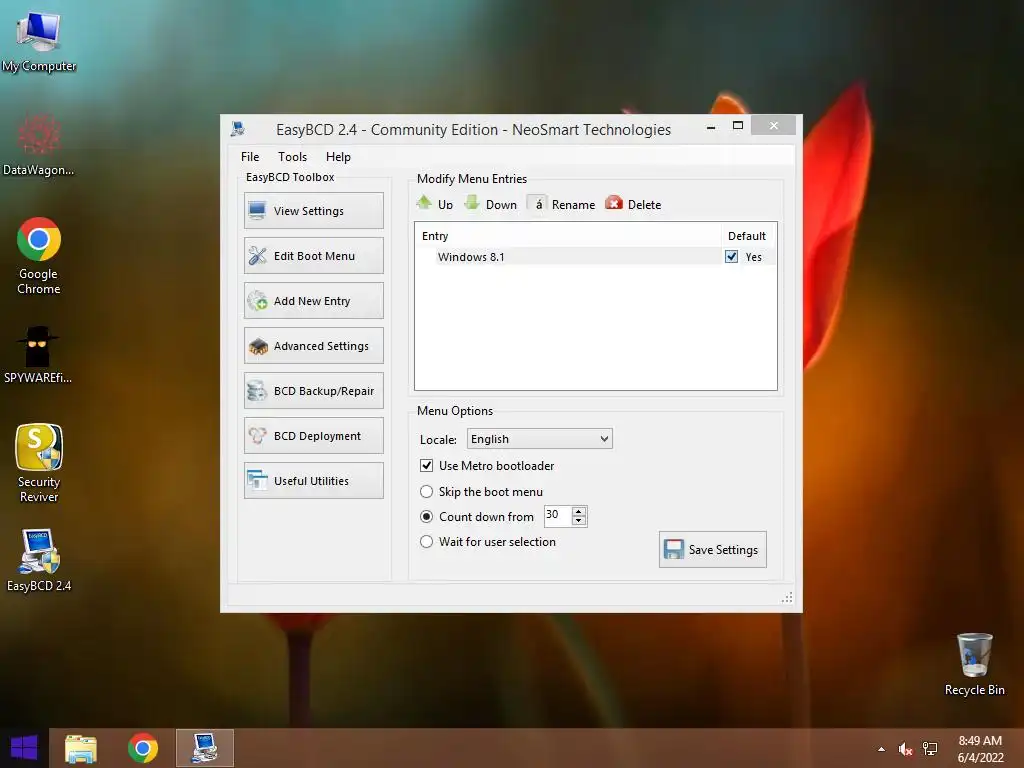1024x768 pixels.
Task: Select Wait for user selection option
Action: (426, 541)
